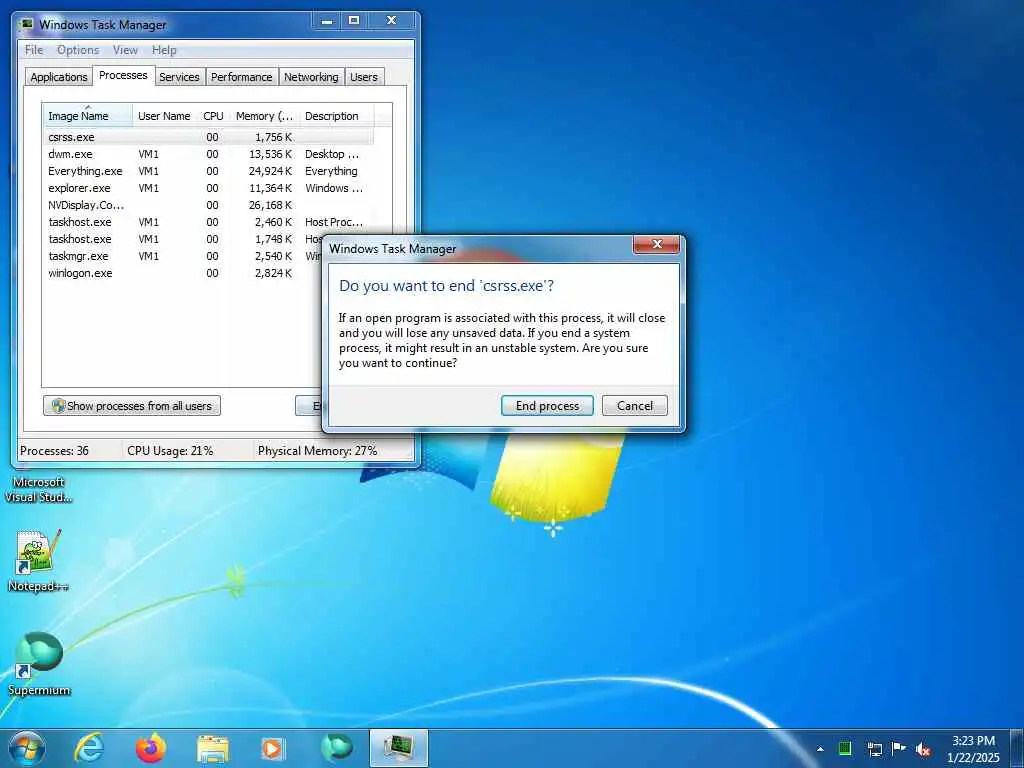
Task: Switch to the Services tab
Action: pos(180,77)
